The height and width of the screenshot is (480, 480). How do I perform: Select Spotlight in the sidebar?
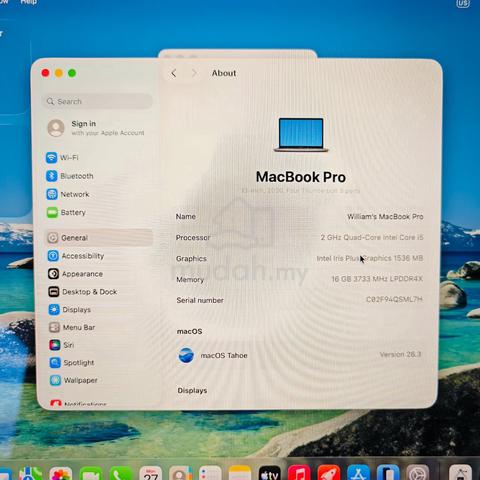[72, 362]
